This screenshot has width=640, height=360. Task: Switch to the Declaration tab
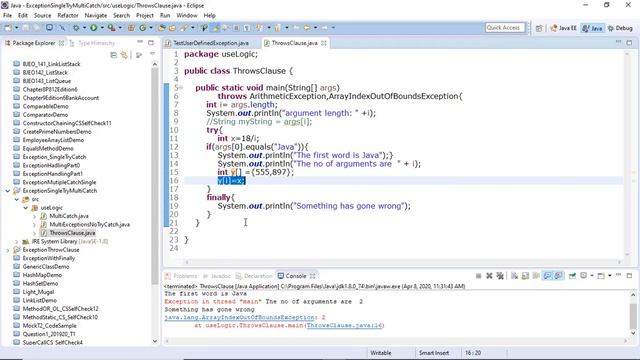click(x=253, y=276)
